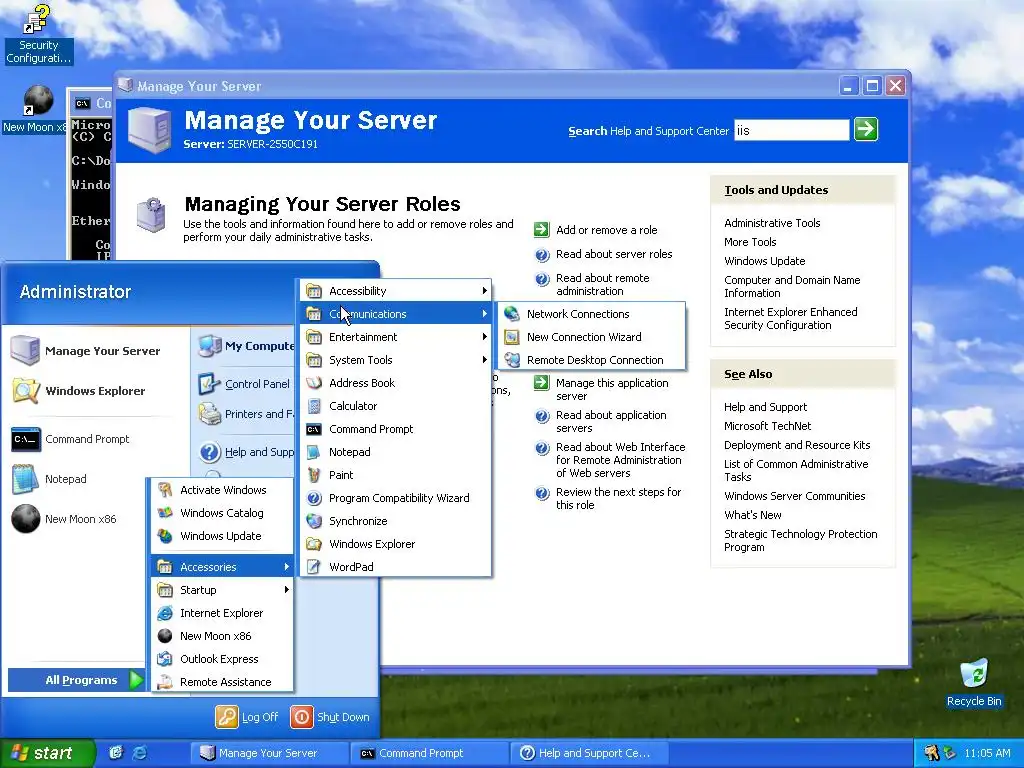Click the Log Off button

tap(248, 717)
